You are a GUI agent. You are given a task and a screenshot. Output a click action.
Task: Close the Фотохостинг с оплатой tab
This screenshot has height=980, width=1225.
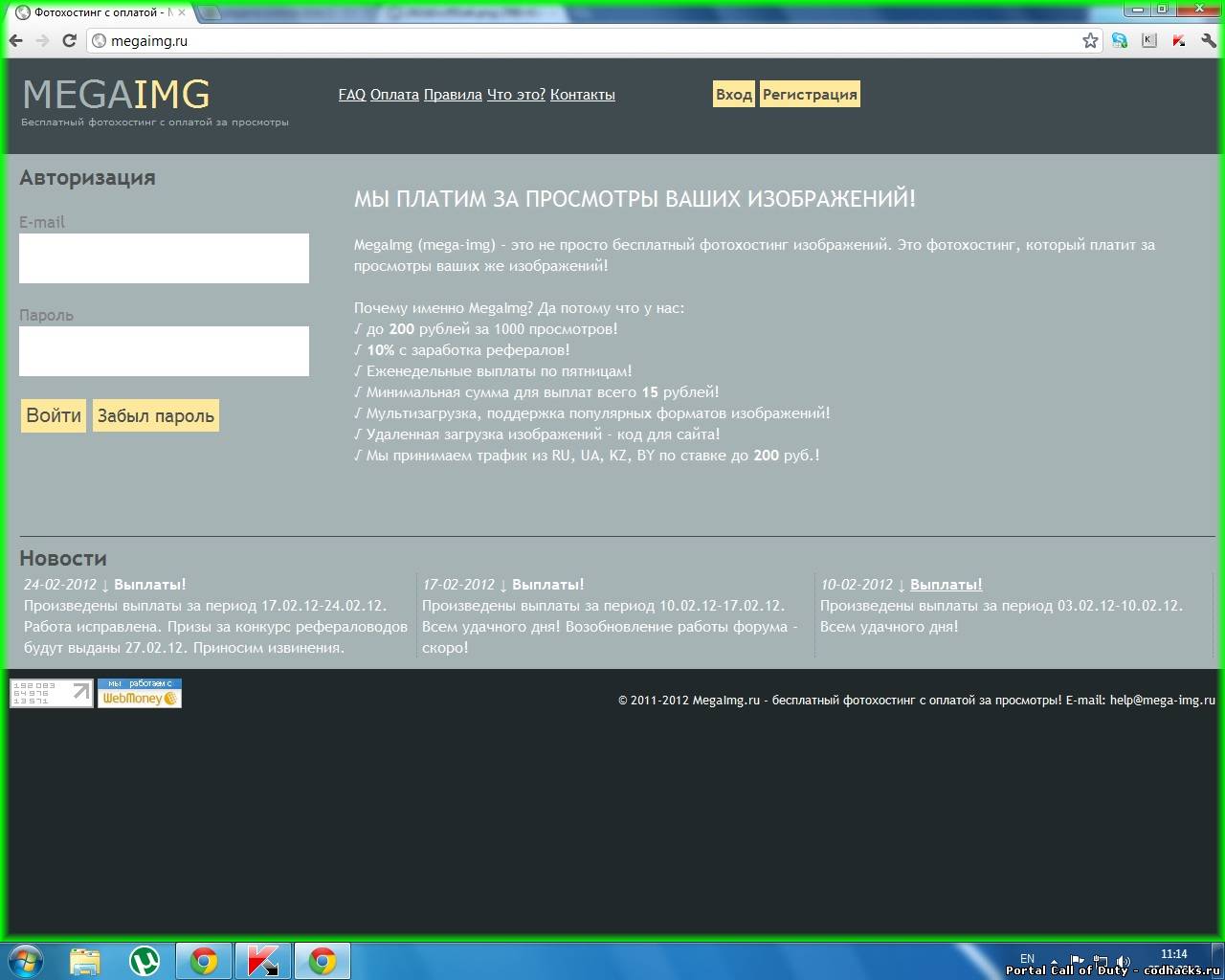click(x=182, y=12)
